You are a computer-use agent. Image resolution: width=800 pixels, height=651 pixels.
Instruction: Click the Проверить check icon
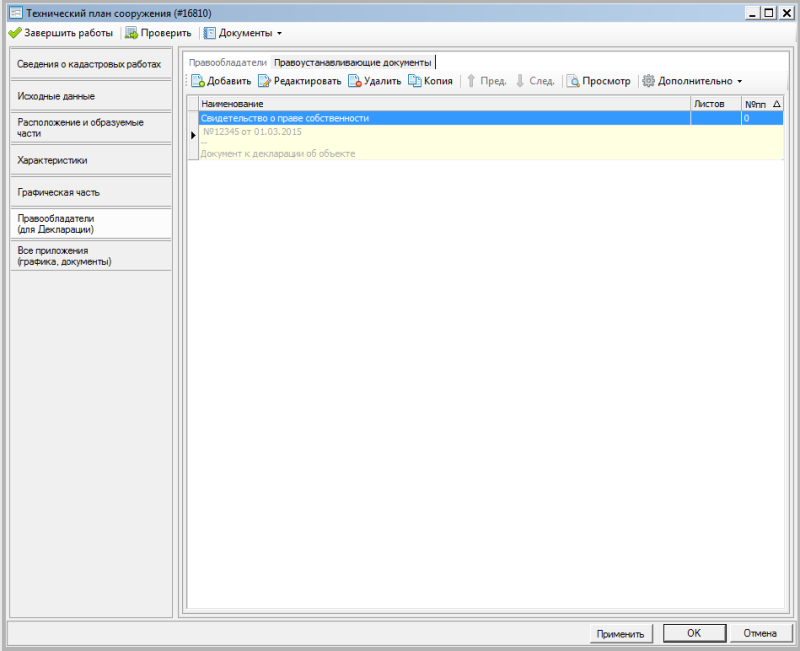(132, 33)
